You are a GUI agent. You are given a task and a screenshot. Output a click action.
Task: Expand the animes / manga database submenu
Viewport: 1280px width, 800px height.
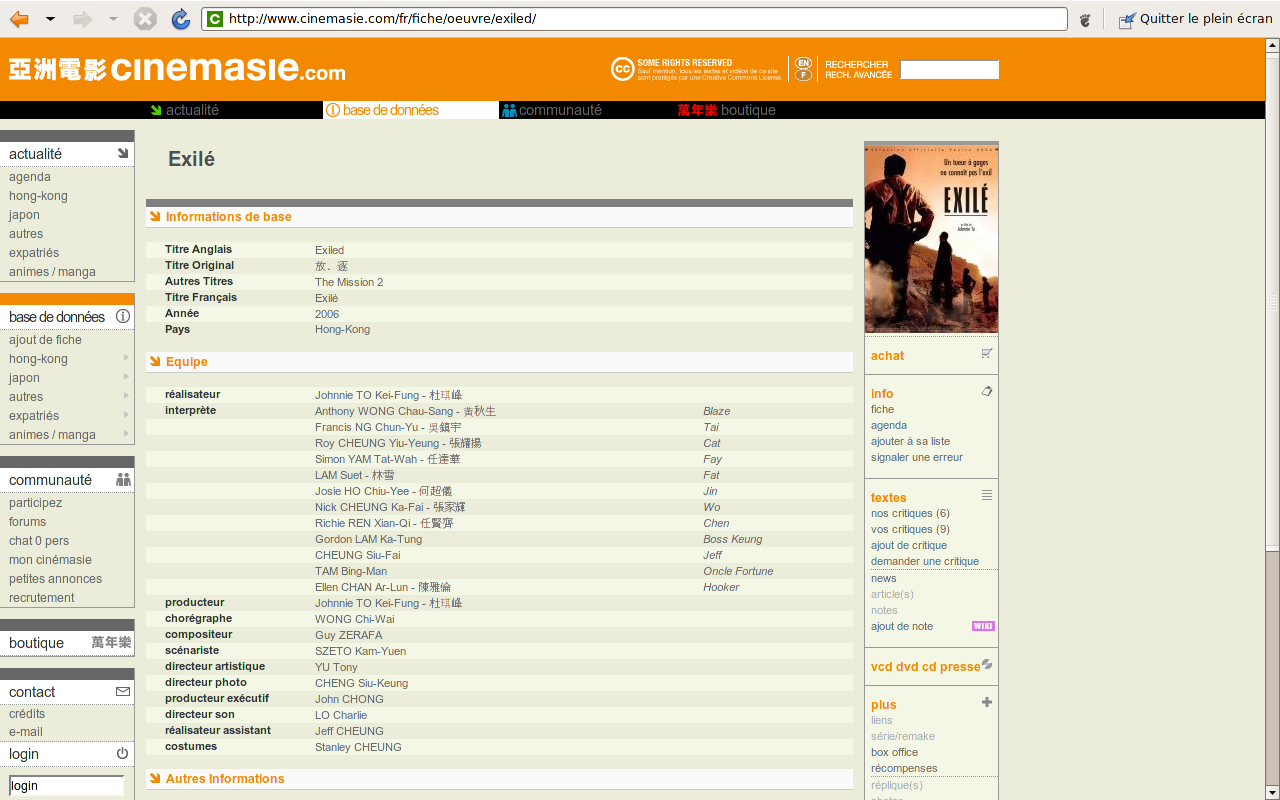126,434
